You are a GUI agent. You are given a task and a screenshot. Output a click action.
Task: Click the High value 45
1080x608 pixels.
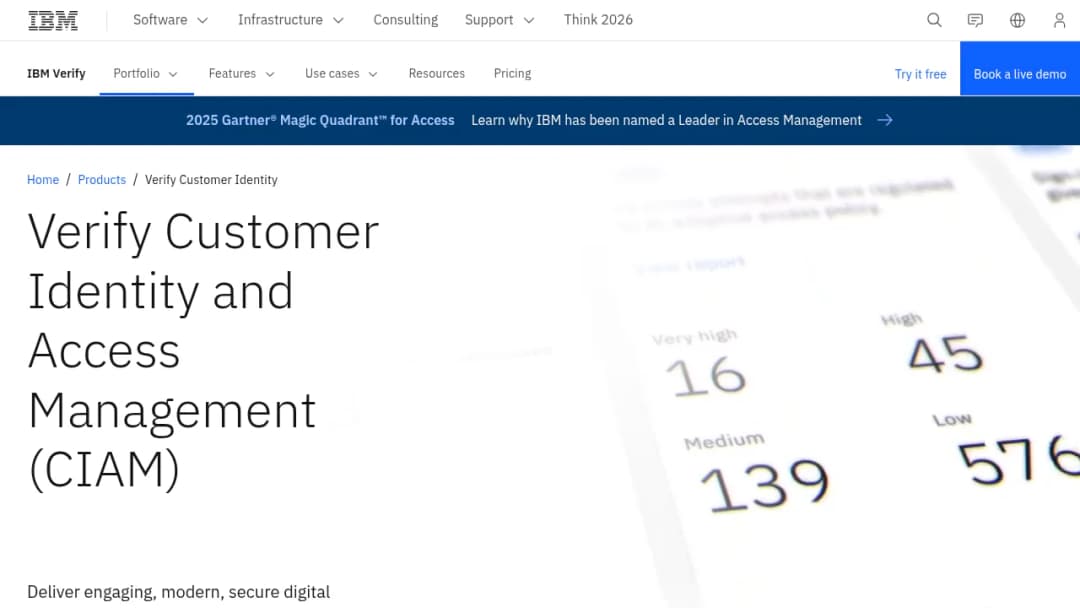945,354
